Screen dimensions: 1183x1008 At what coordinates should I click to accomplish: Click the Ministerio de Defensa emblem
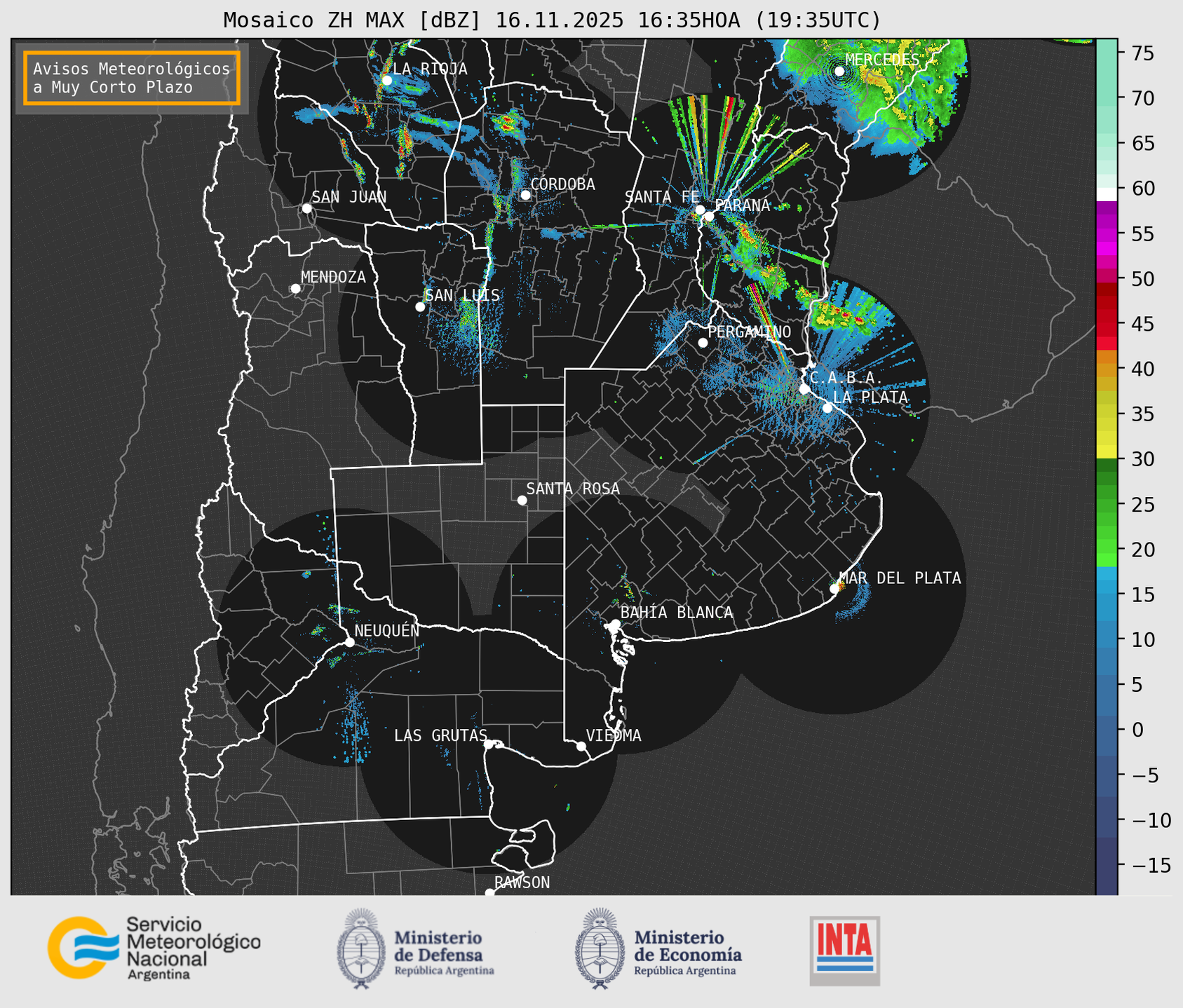[362, 948]
